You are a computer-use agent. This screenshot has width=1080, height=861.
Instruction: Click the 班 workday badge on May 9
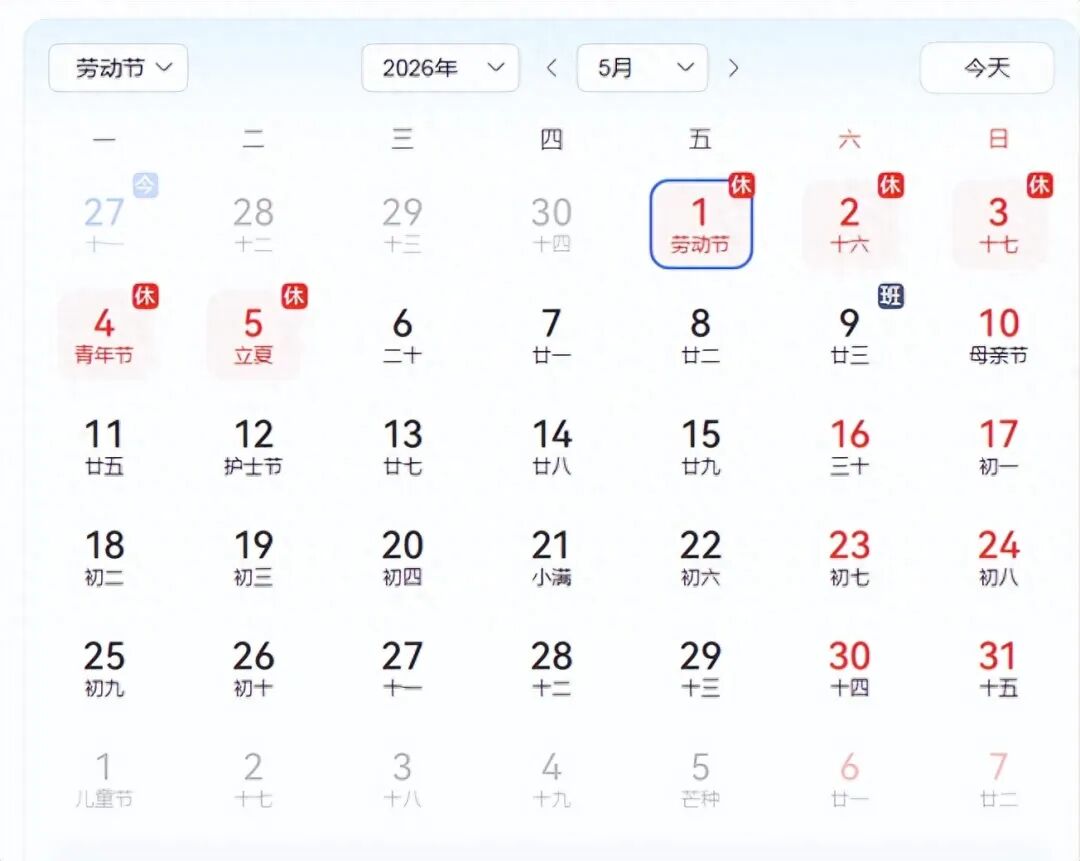point(890,296)
